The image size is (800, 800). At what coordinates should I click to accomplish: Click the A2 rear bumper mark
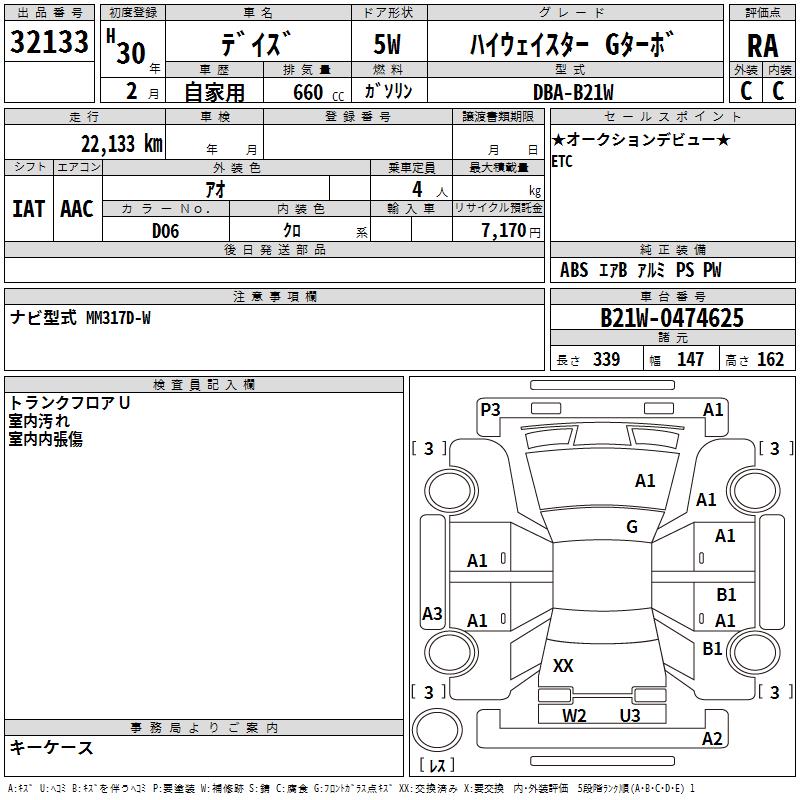click(712, 738)
